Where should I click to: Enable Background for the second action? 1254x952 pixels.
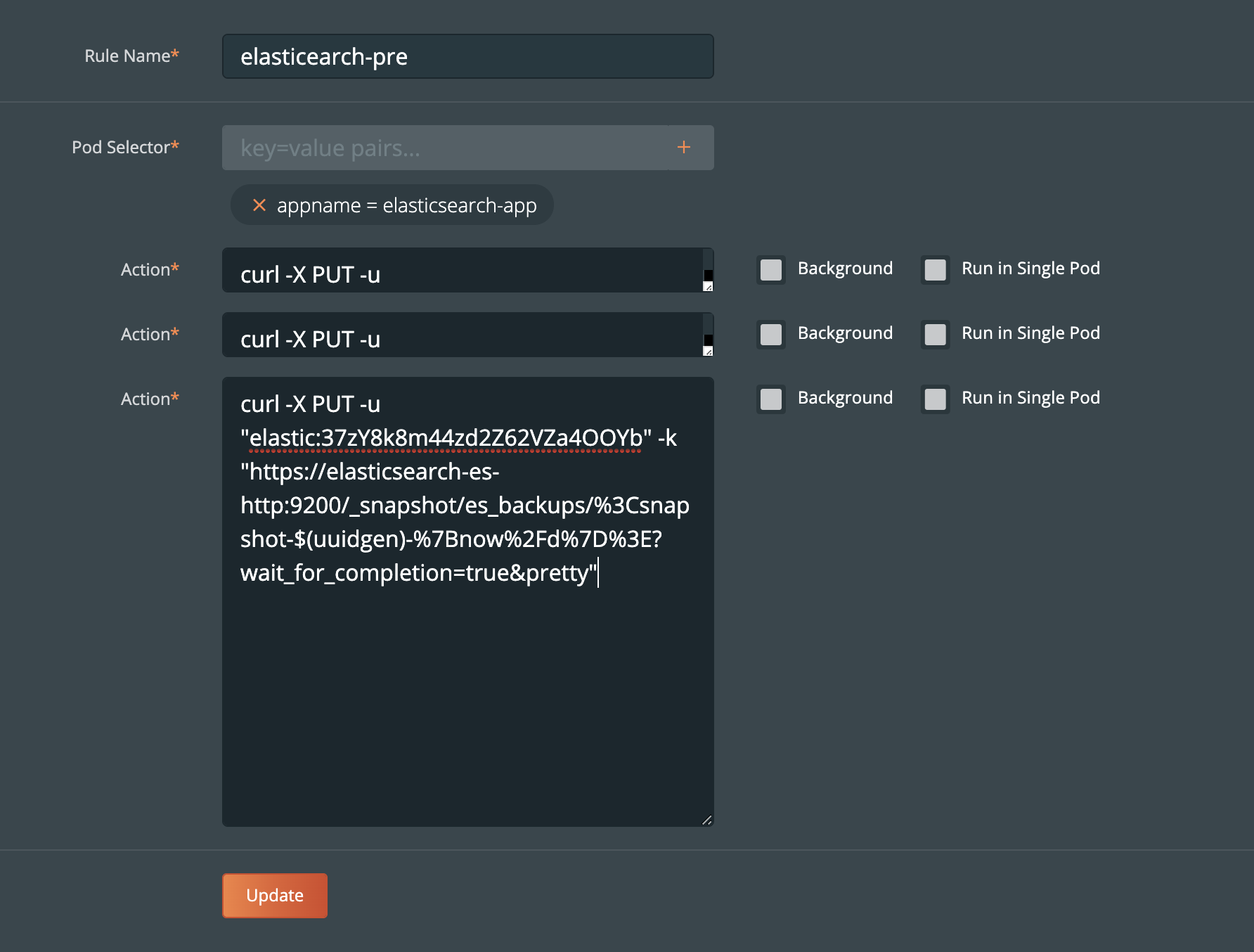point(771,335)
